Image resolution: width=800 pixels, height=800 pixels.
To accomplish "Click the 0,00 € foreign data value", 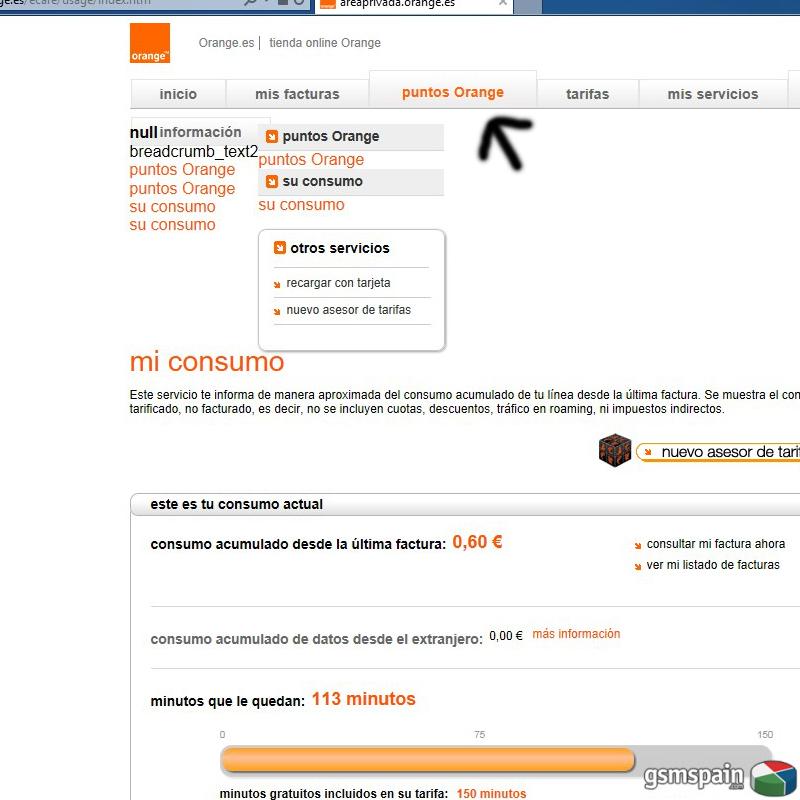I will (x=506, y=636).
